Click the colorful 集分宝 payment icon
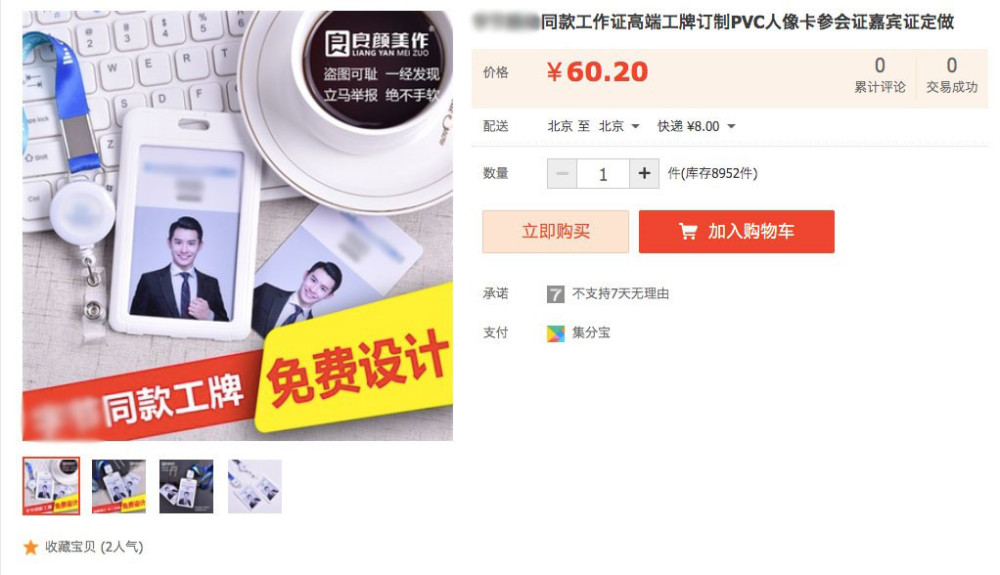This screenshot has height=575, width=1000. click(x=555, y=333)
